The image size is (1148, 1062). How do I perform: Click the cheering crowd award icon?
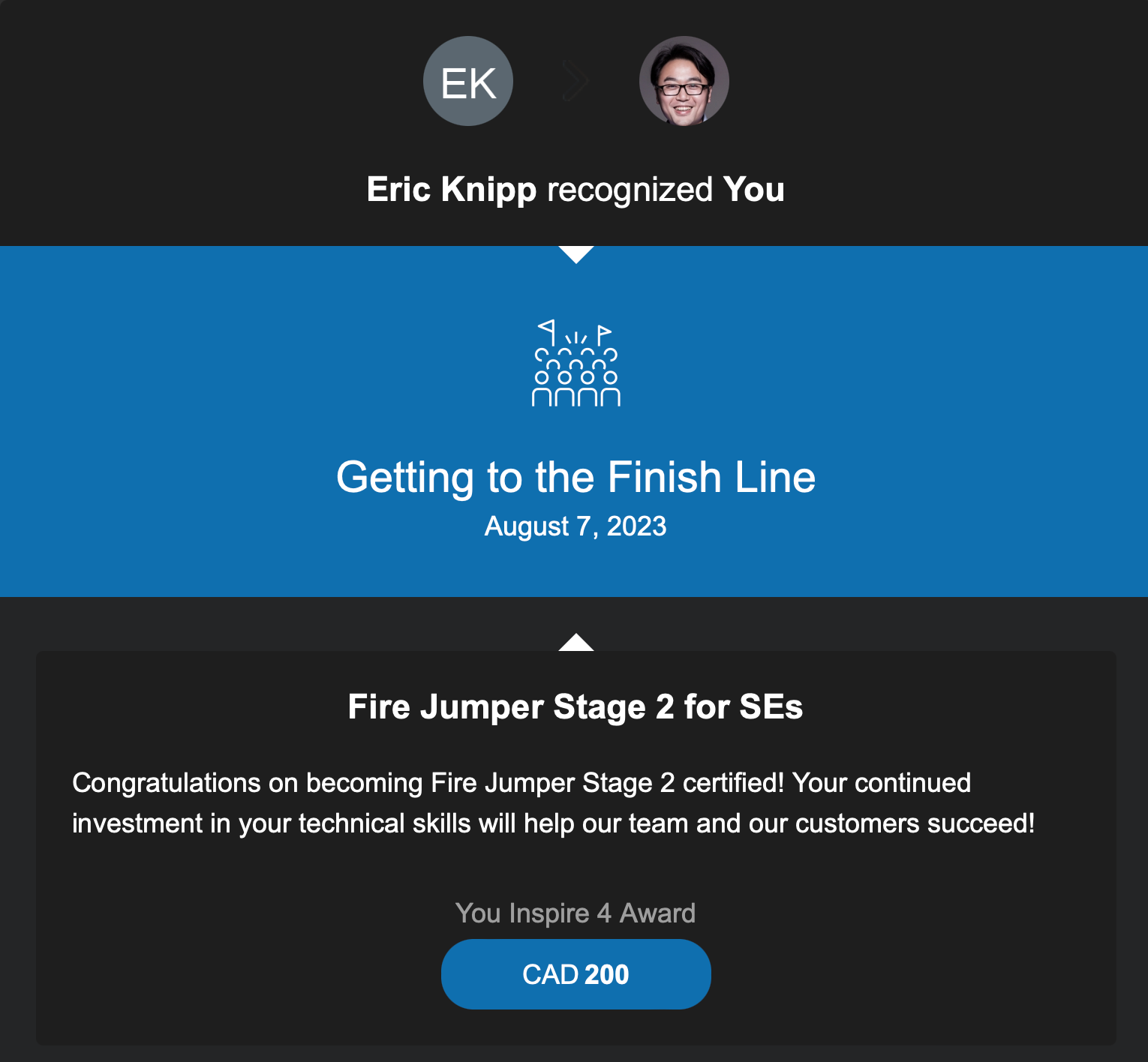click(576, 364)
